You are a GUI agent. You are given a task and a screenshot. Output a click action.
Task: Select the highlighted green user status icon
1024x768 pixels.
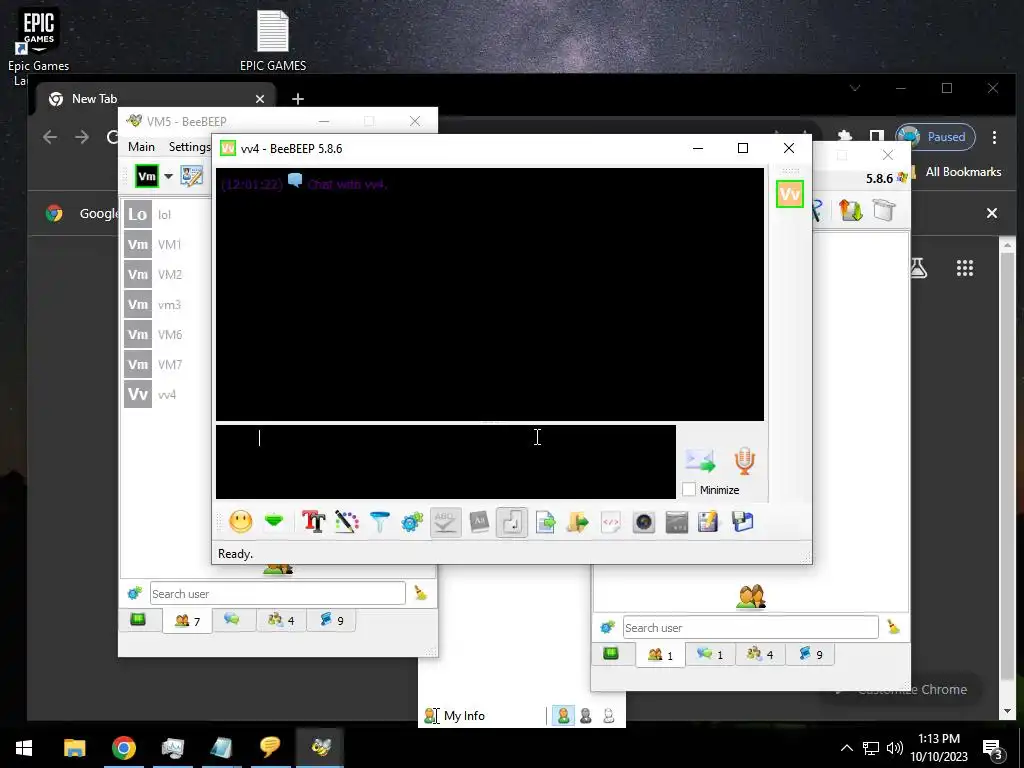pyautogui.click(x=563, y=716)
